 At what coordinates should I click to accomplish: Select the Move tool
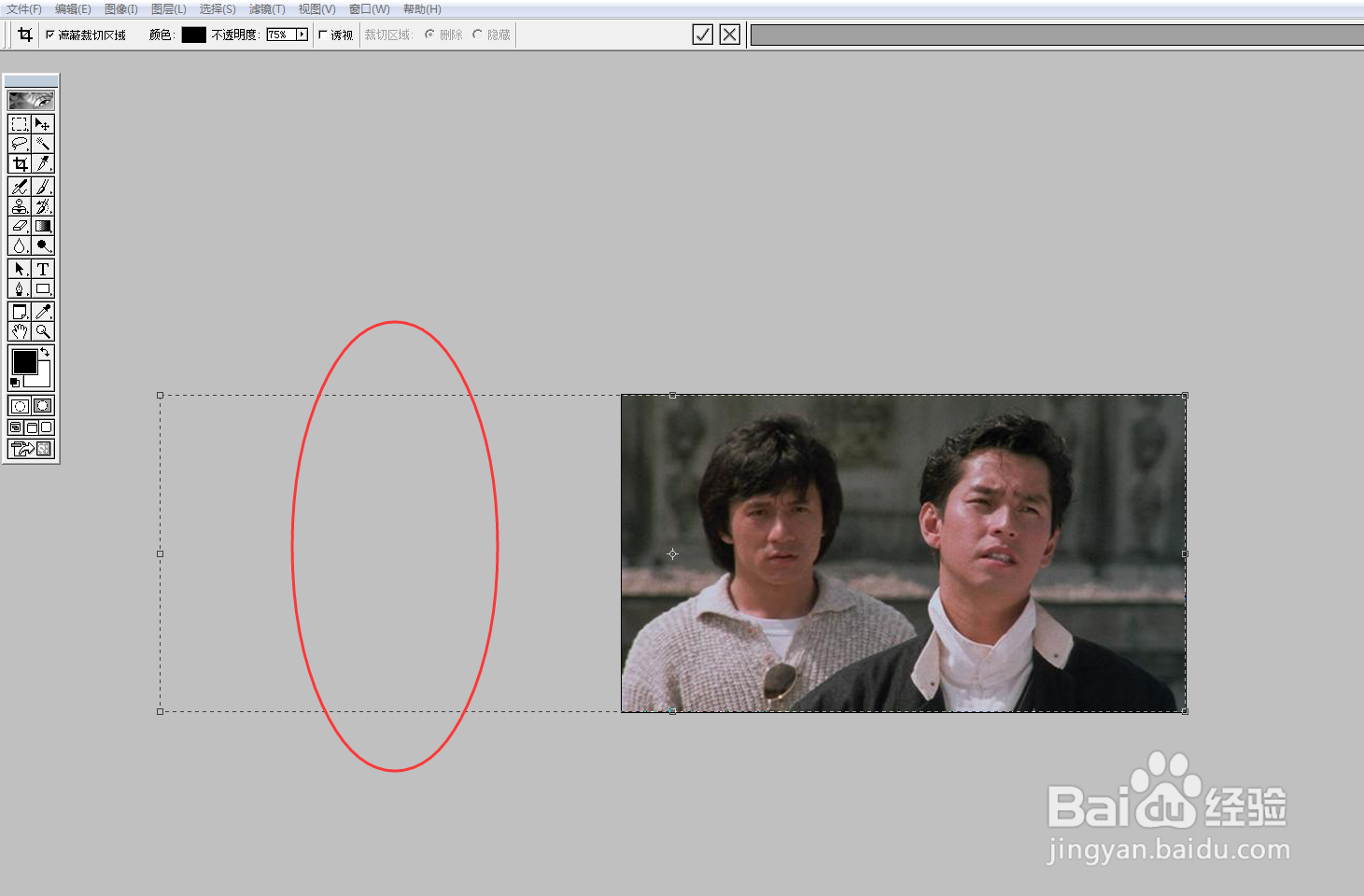point(43,124)
